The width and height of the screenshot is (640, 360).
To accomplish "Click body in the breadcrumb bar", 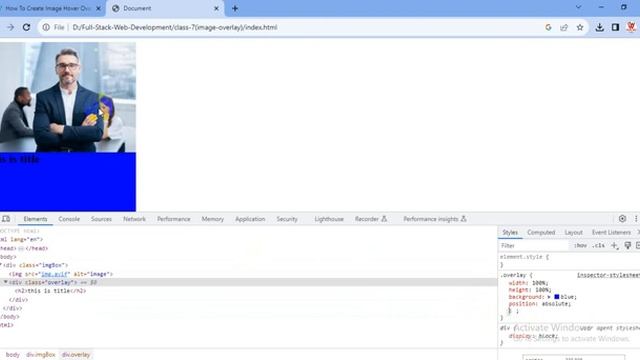I will tap(13, 355).
